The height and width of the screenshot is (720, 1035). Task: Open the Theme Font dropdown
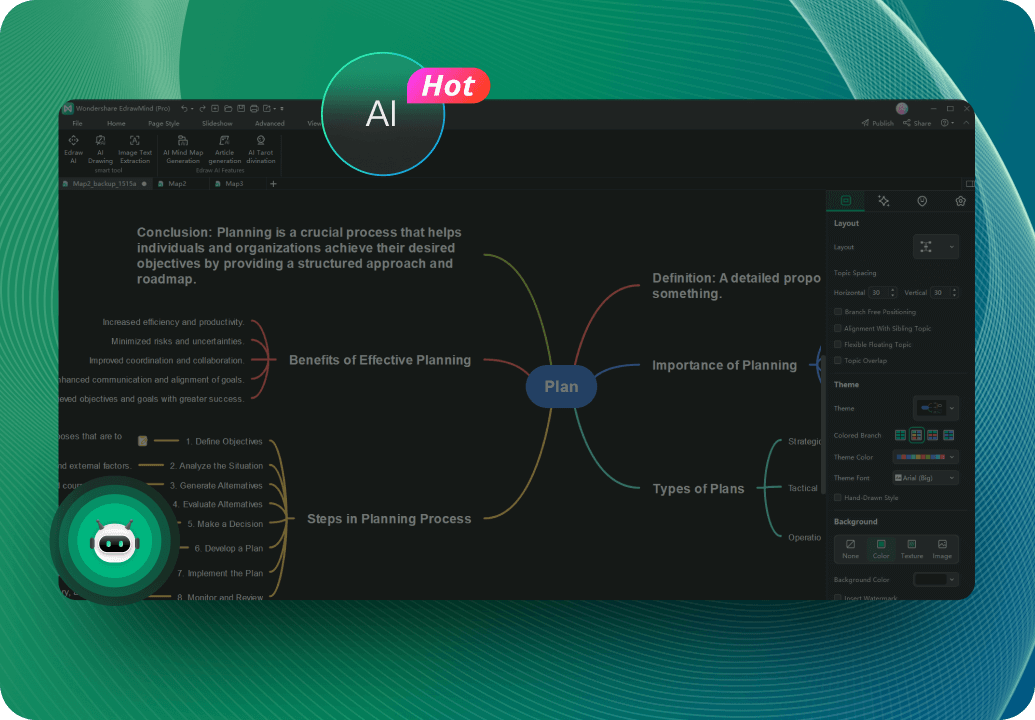925,478
